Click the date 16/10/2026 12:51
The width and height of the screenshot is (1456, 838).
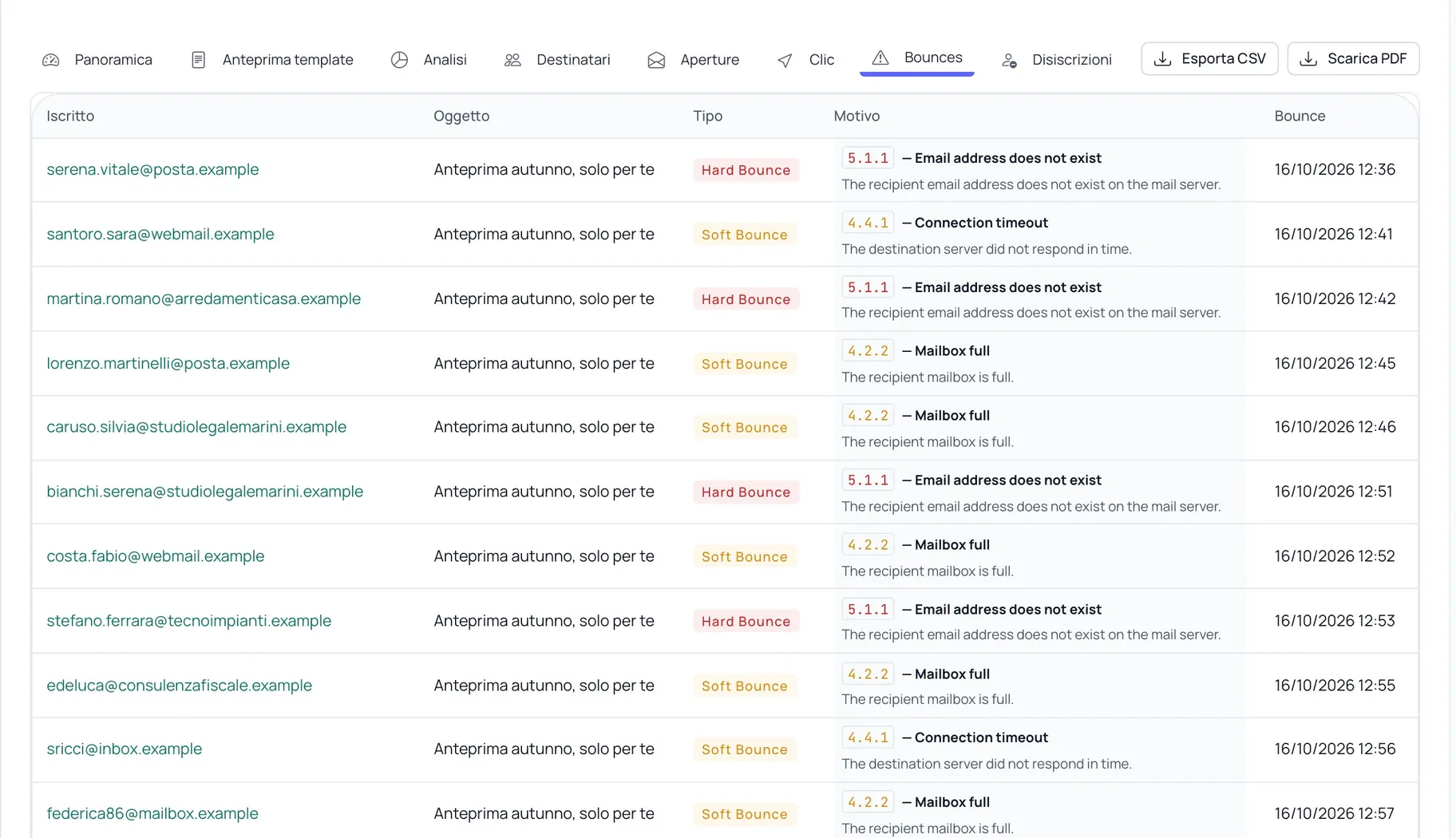coord(1333,492)
